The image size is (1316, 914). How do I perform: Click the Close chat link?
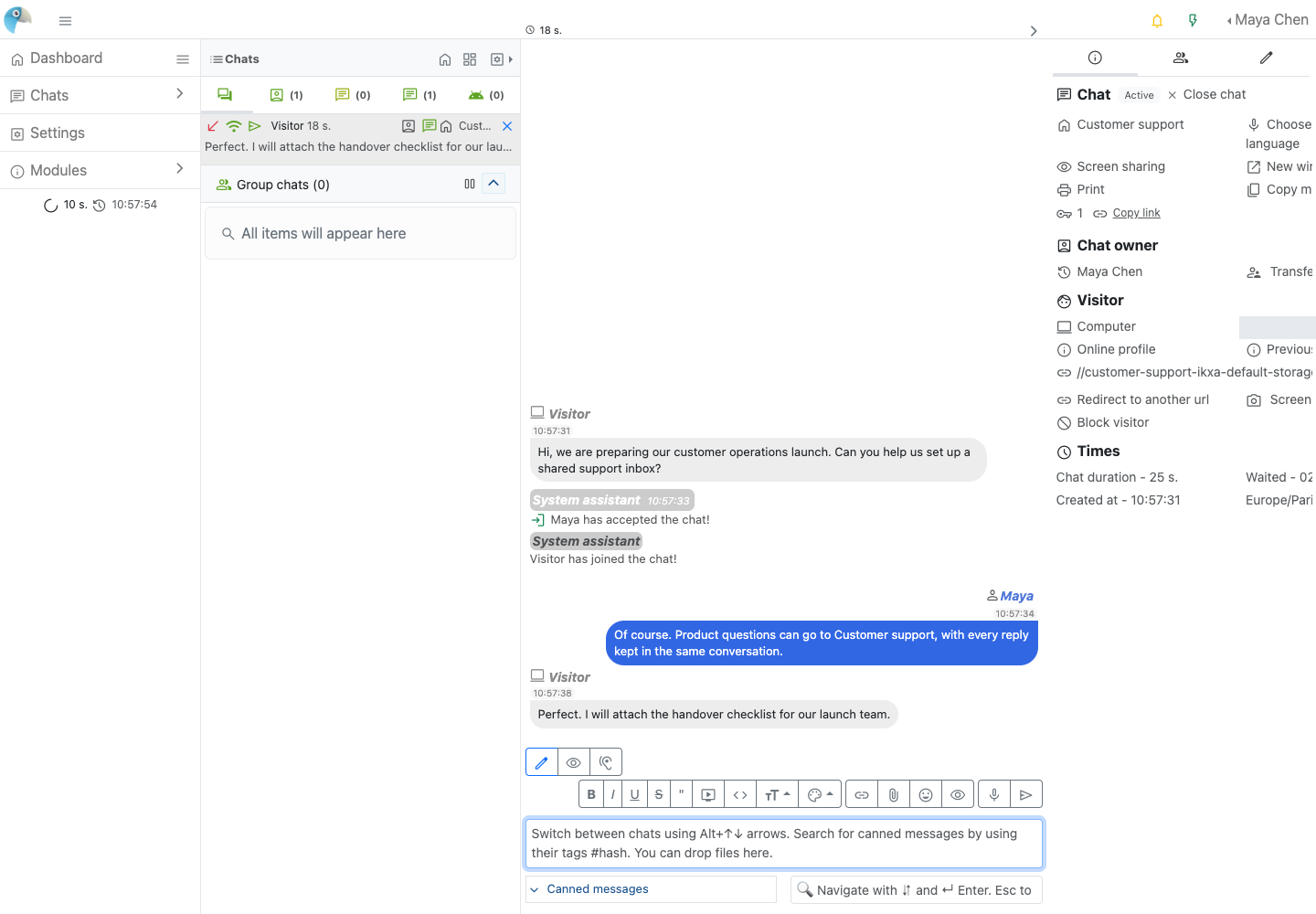(1206, 94)
